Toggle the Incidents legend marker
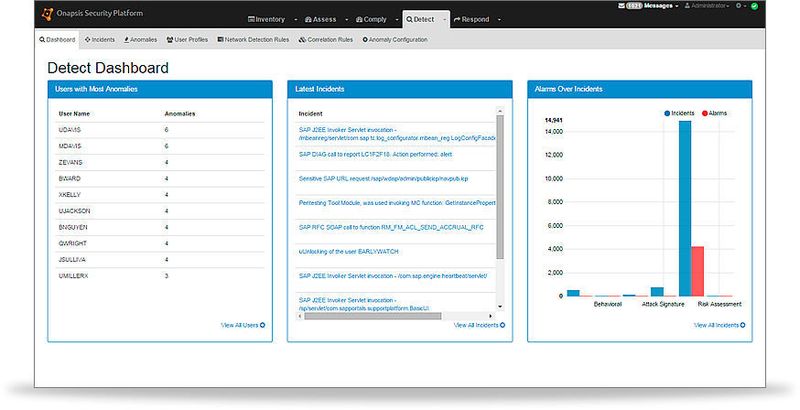The height and width of the screenshot is (410, 800). click(667, 113)
